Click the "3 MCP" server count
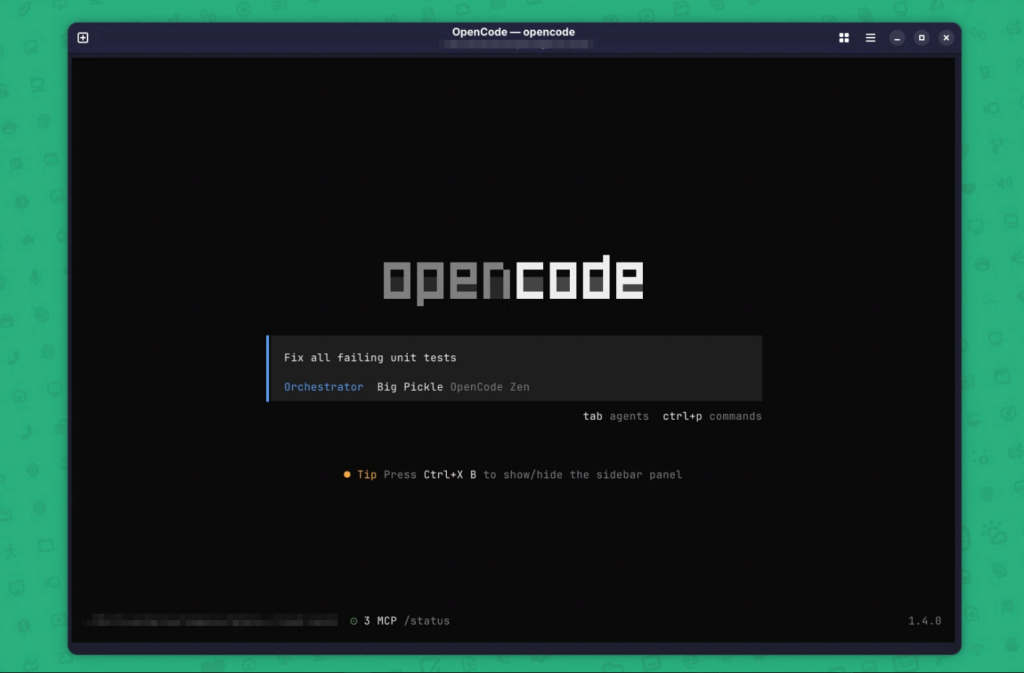The height and width of the screenshot is (673, 1024). pyautogui.click(x=380, y=621)
